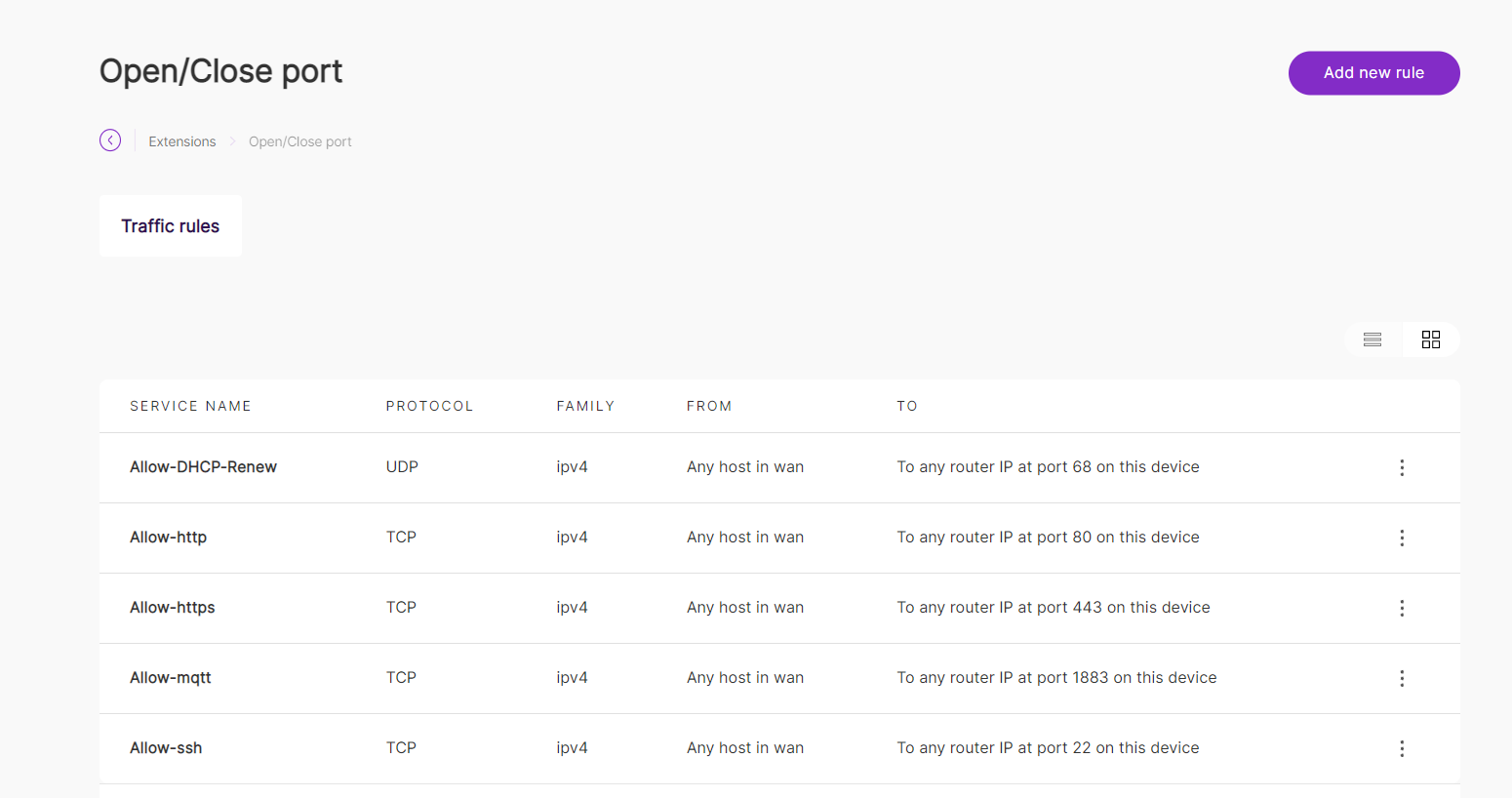The width and height of the screenshot is (1512, 798).
Task: Click Open/Close port breadcrumb item
Action: [x=300, y=141]
